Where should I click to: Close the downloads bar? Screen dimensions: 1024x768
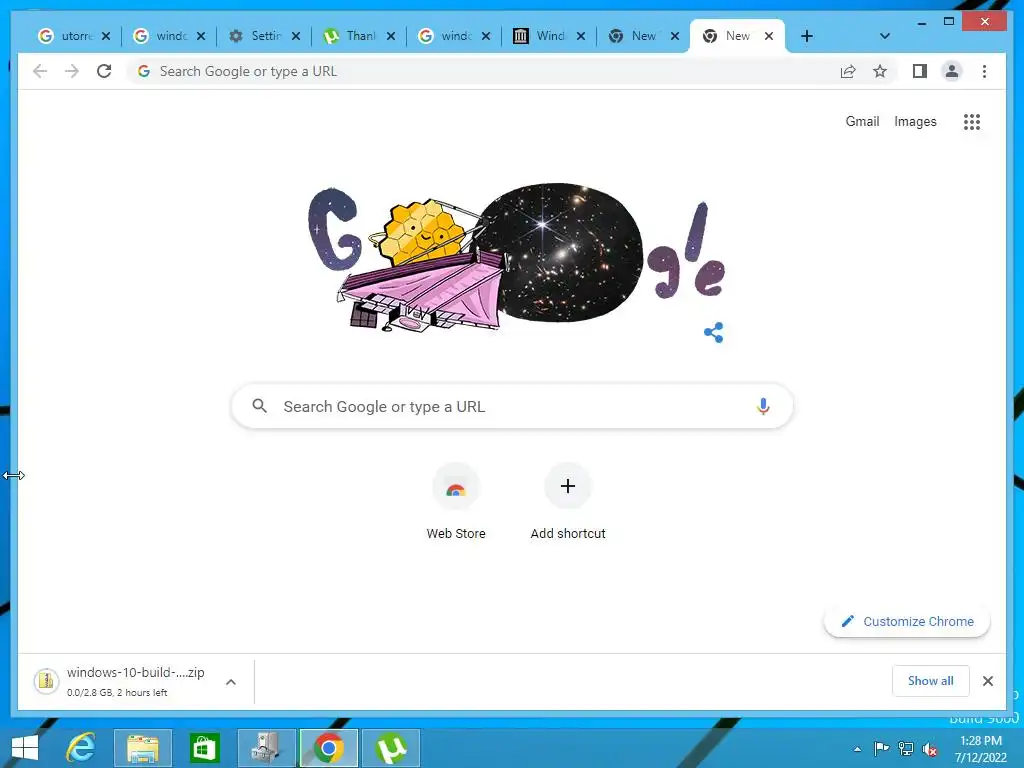tap(987, 681)
